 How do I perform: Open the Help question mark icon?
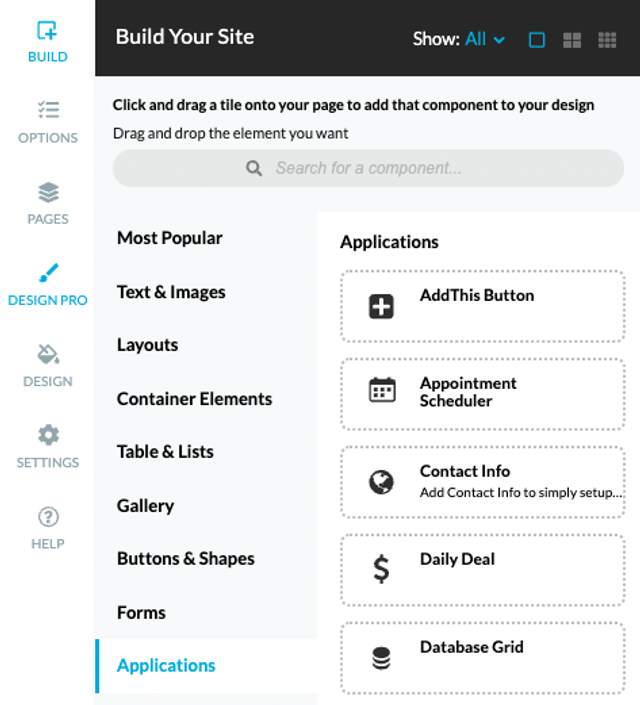pyautogui.click(x=48, y=517)
